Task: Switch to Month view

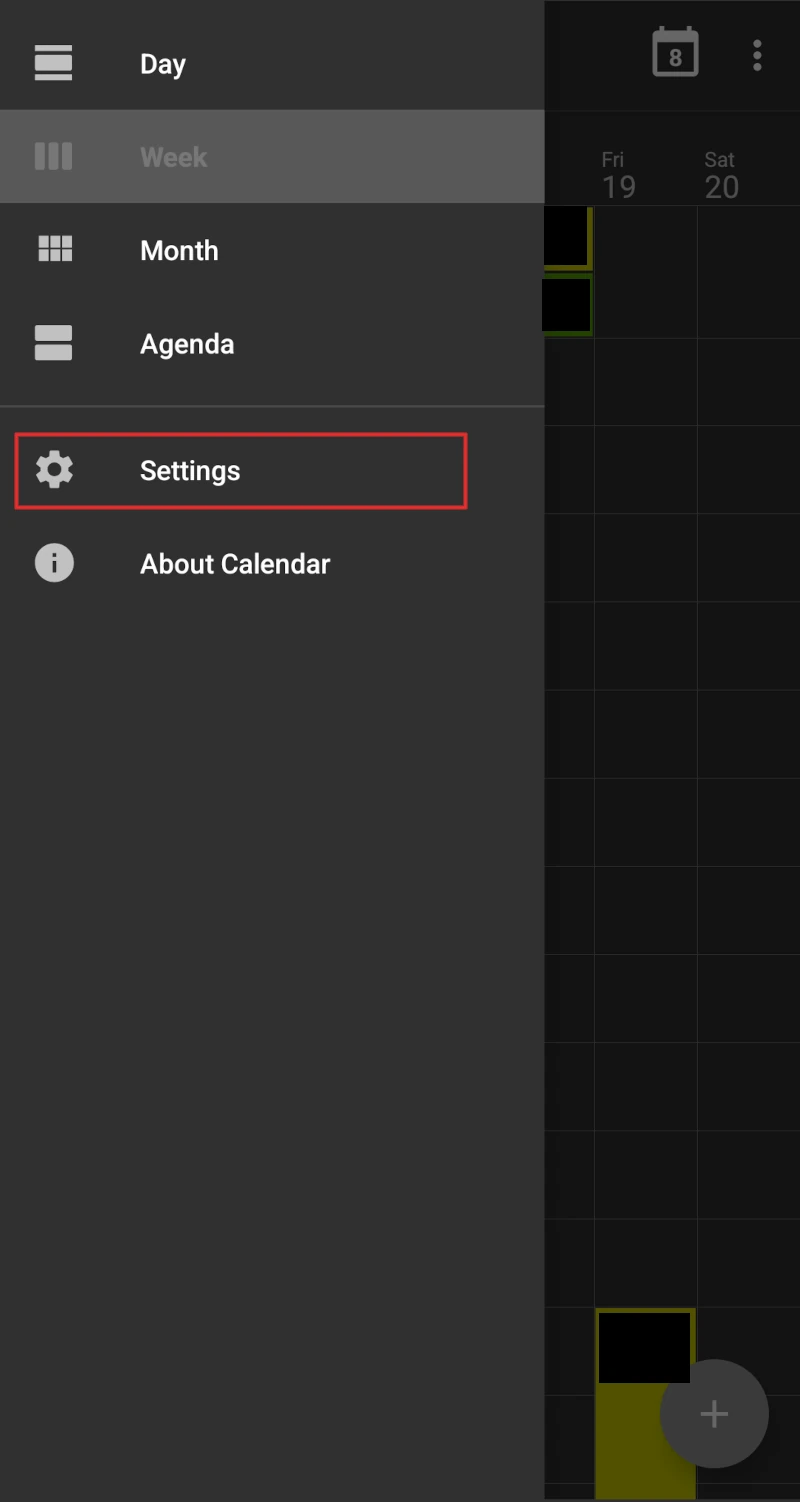Action: 179,250
